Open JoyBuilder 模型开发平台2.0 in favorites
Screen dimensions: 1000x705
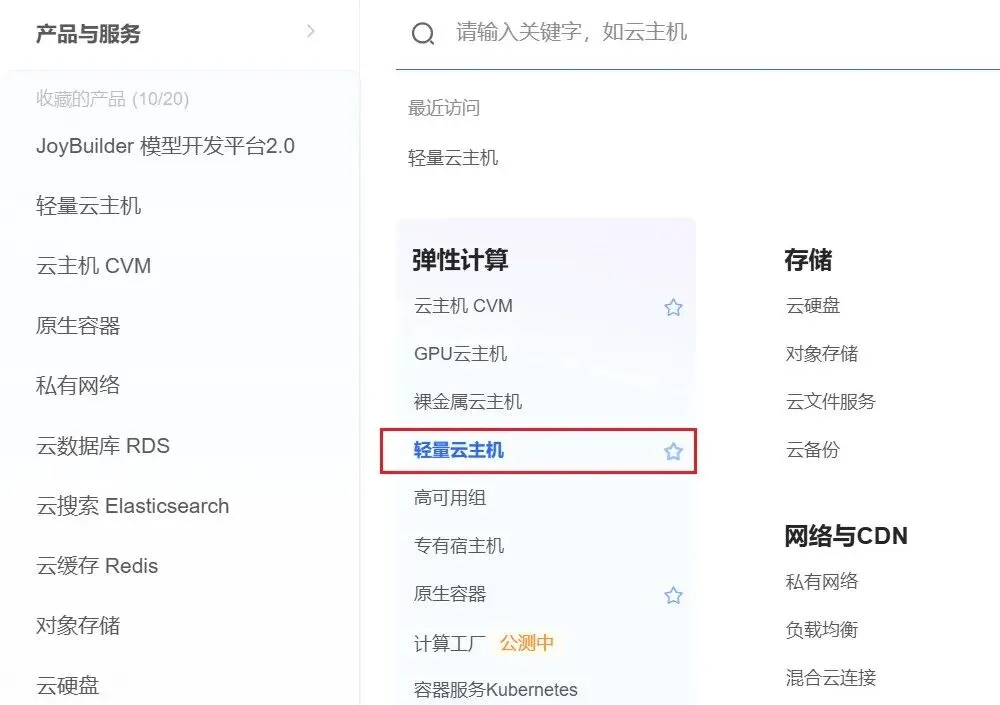[165, 146]
